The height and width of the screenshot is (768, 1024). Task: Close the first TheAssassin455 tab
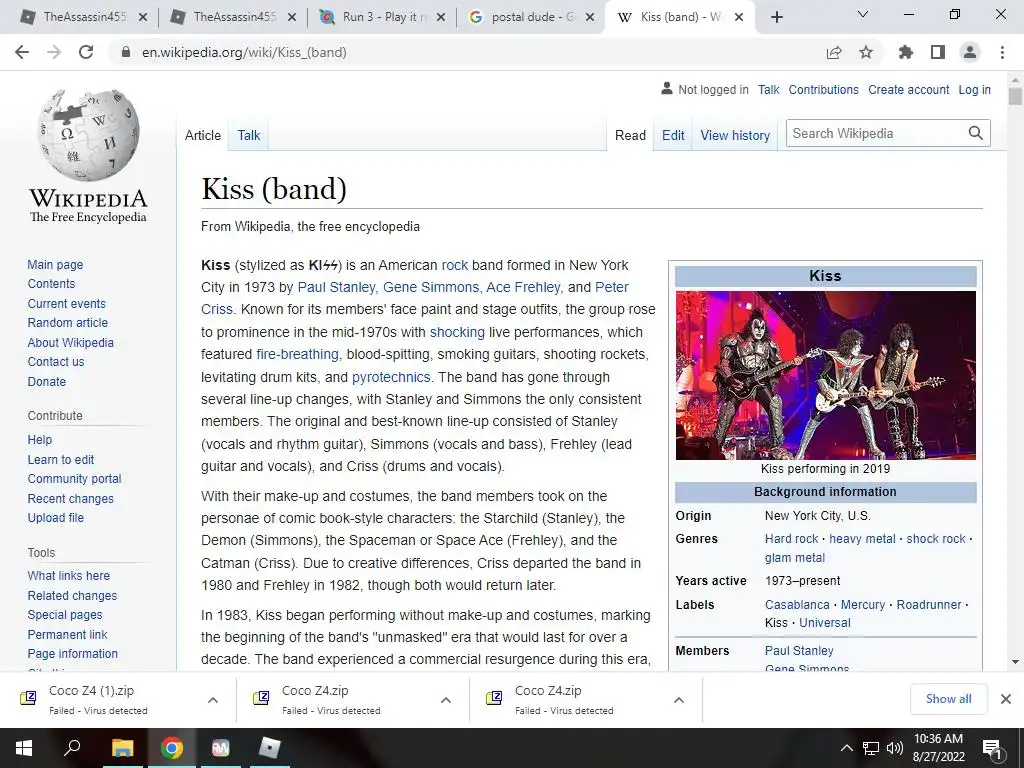click(143, 17)
